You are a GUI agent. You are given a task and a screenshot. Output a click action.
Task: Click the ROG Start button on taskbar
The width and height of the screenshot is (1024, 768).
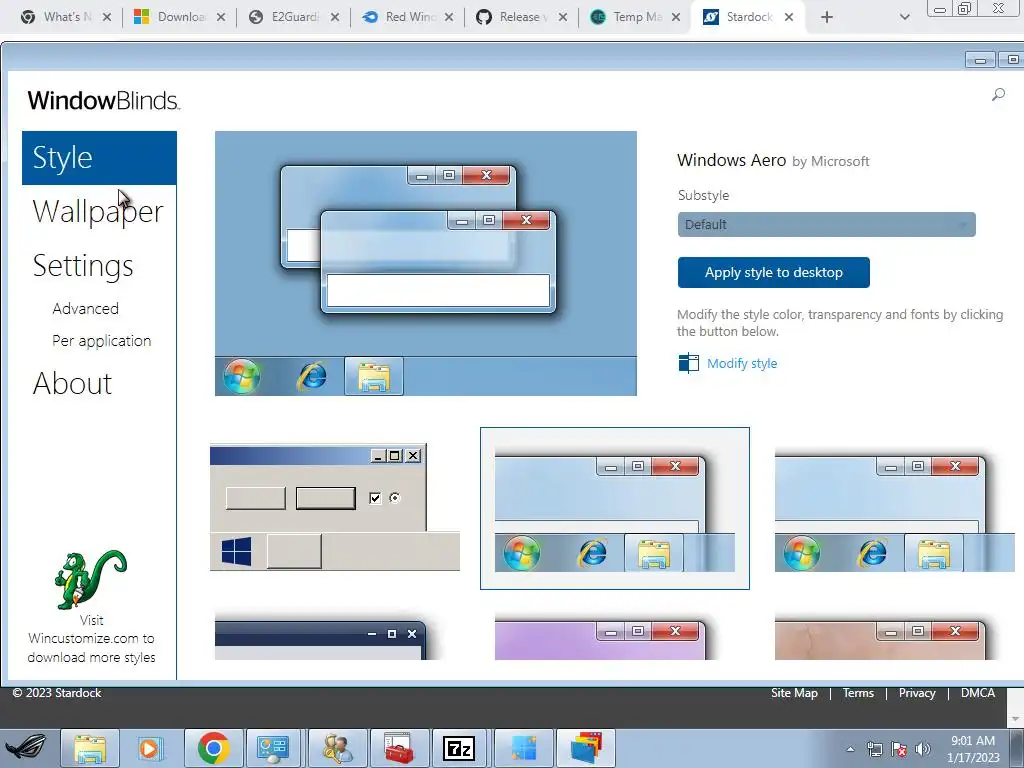tap(27, 748)
